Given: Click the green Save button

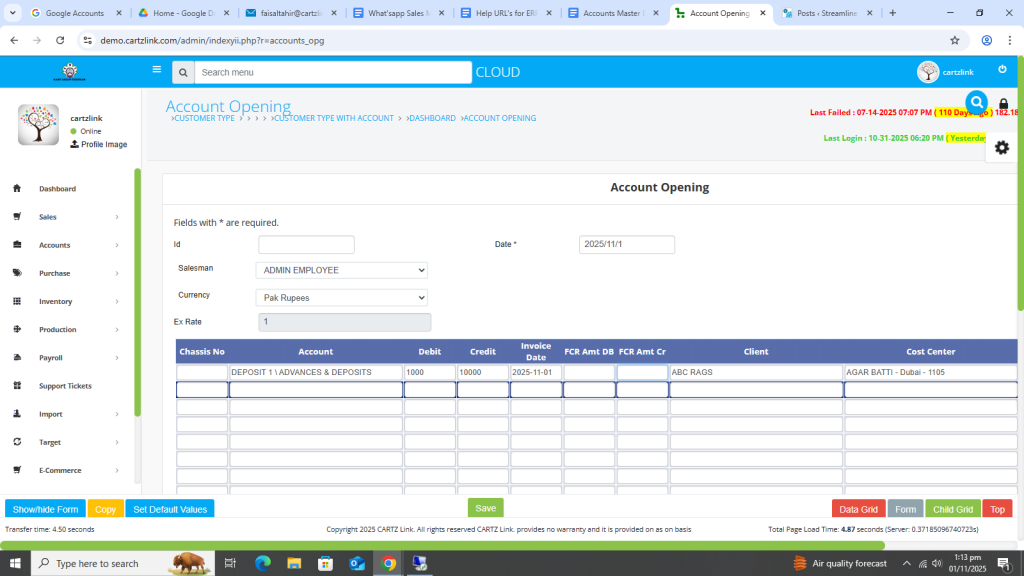Looking at the screenshot, I should point(485,508).
